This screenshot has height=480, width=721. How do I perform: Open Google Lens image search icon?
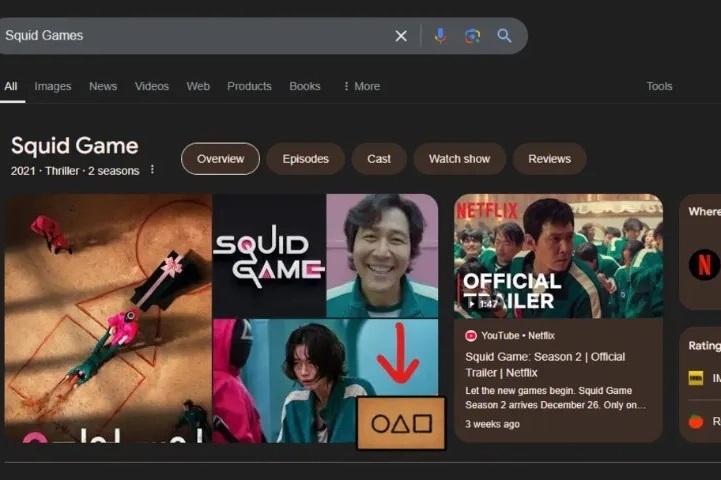(x=472, y=36)
